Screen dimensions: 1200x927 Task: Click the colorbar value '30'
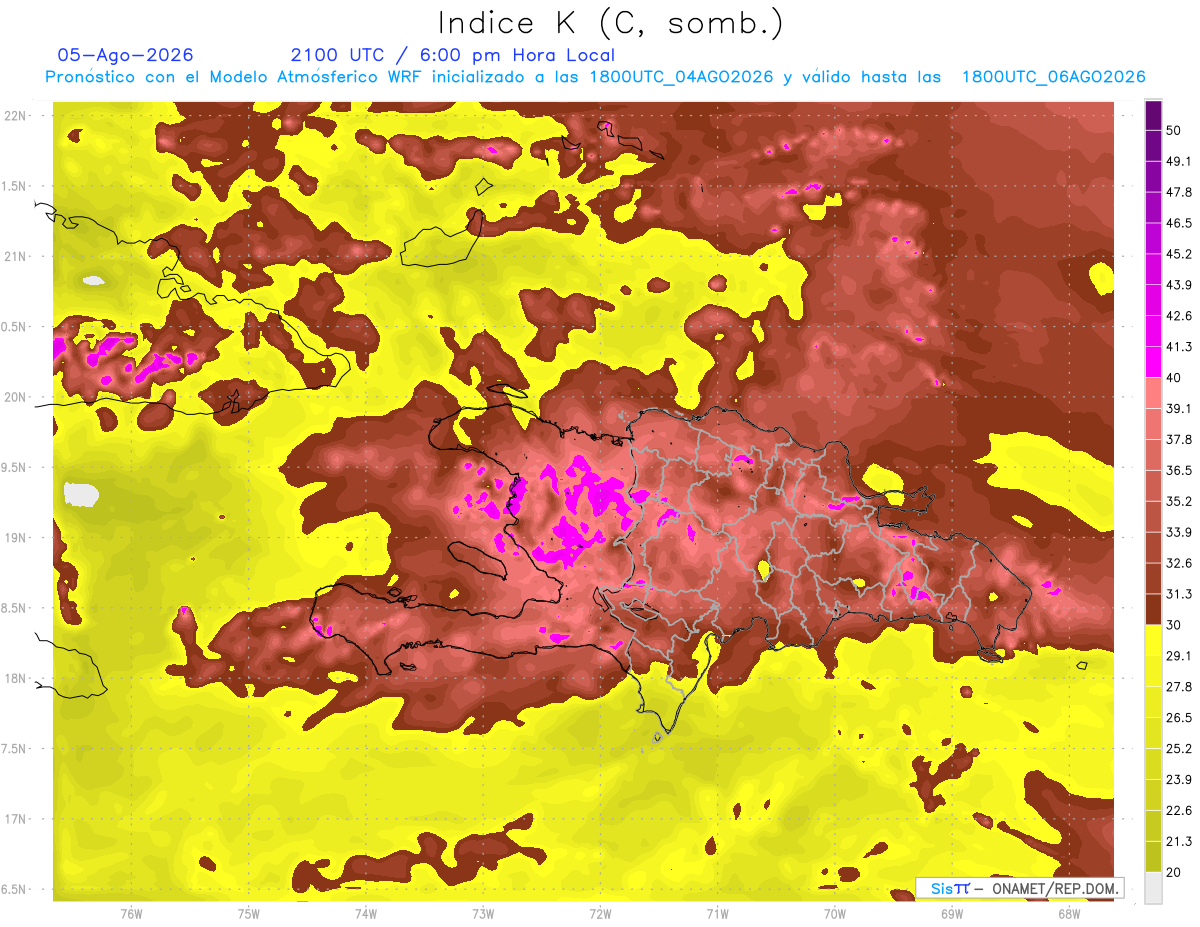click(1176, 625)
